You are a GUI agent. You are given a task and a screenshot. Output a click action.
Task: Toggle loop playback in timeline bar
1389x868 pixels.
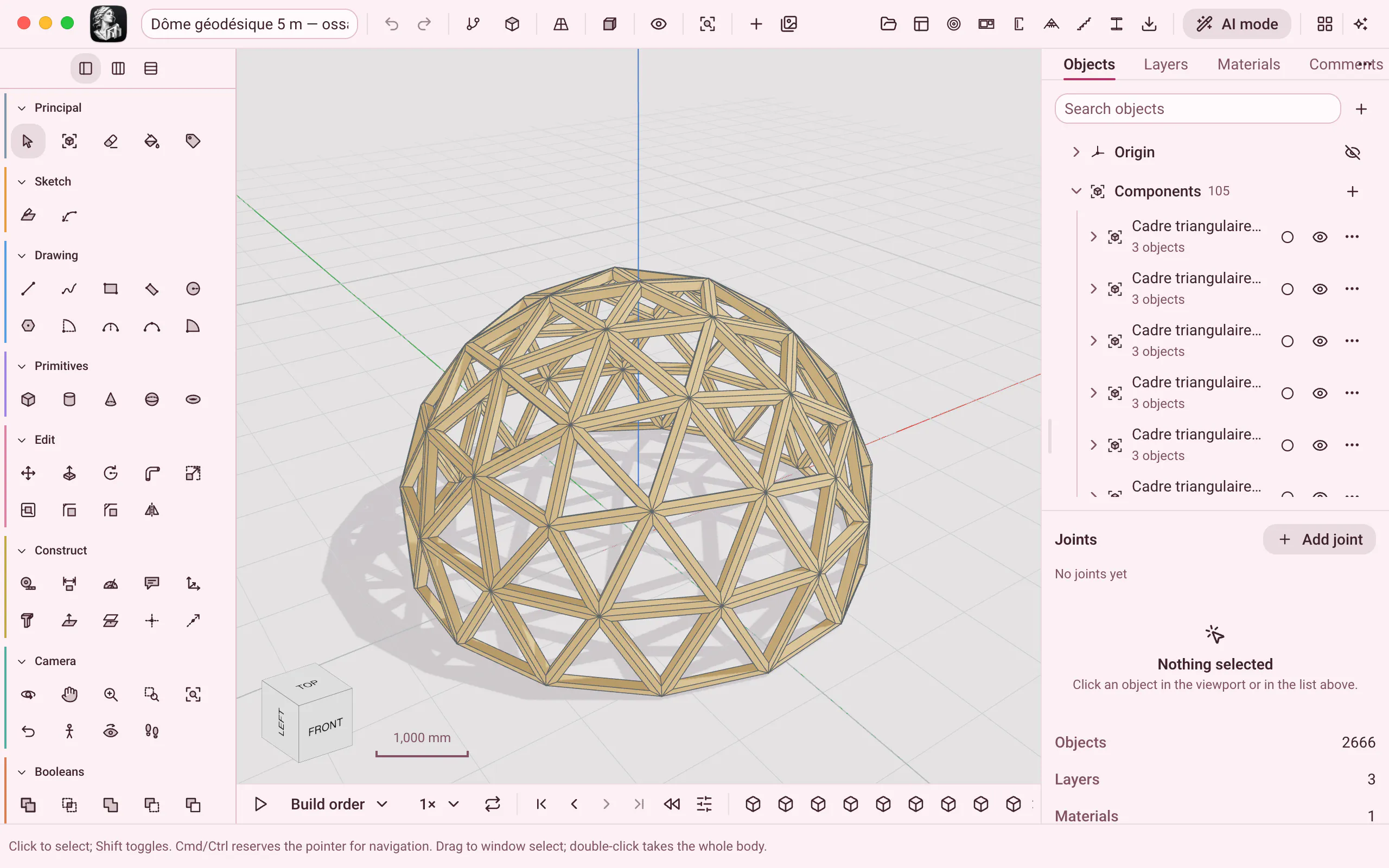point(493,805)
